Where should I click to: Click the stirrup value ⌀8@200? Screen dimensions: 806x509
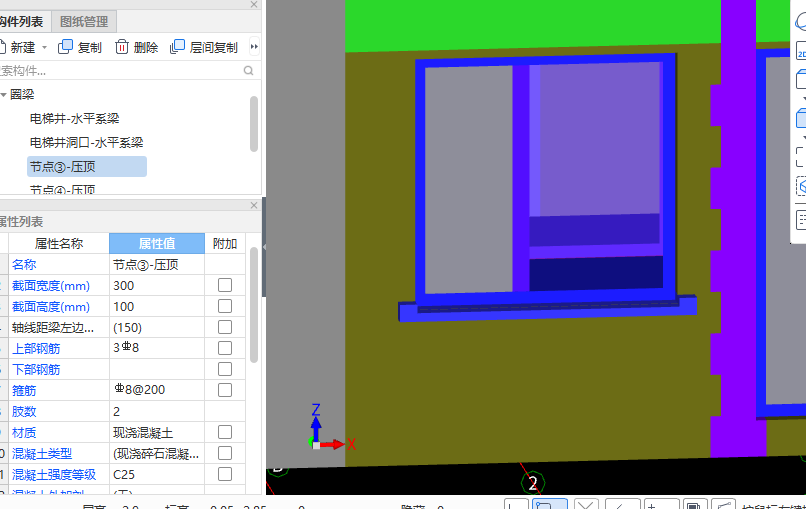pos(157,390)
